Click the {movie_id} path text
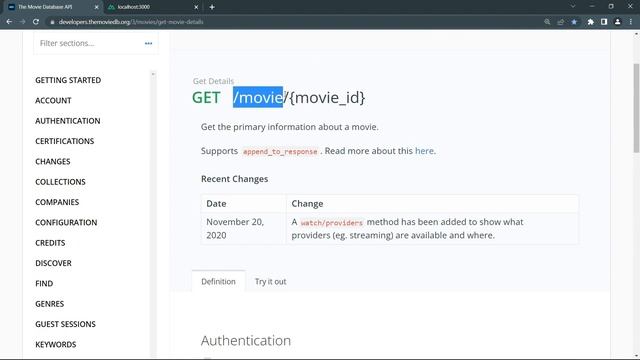640x360 pixels. (327, 98)
